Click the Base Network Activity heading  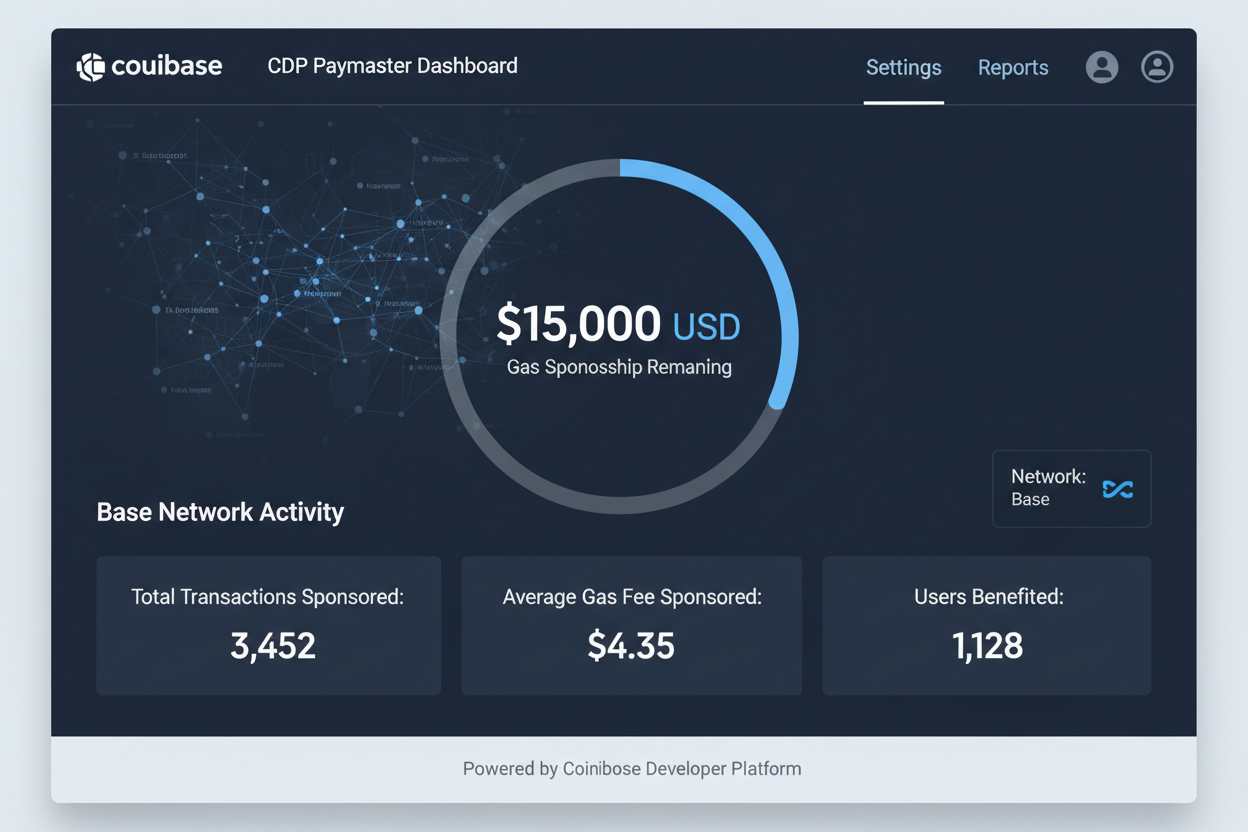coord(220,511)
